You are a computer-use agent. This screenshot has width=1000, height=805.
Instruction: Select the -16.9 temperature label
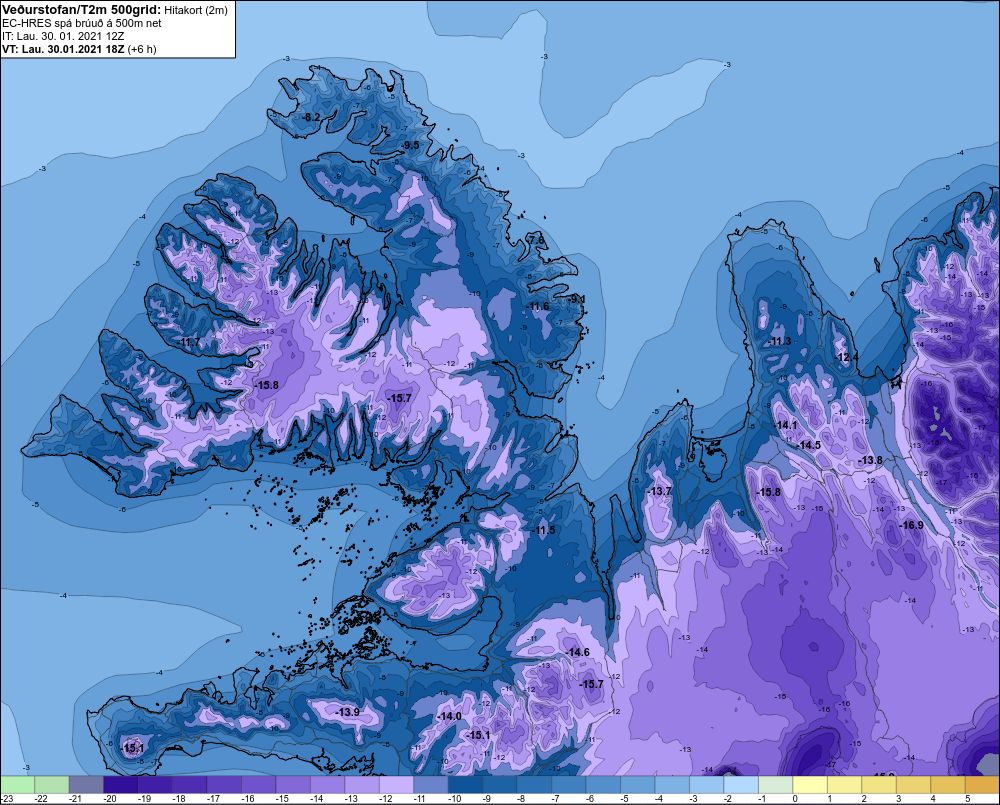911,525
